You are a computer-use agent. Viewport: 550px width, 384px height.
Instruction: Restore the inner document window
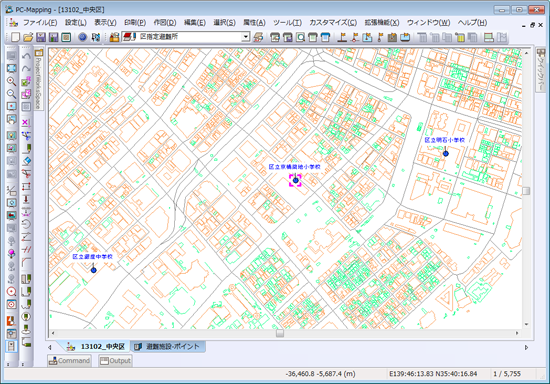(532, 25)
